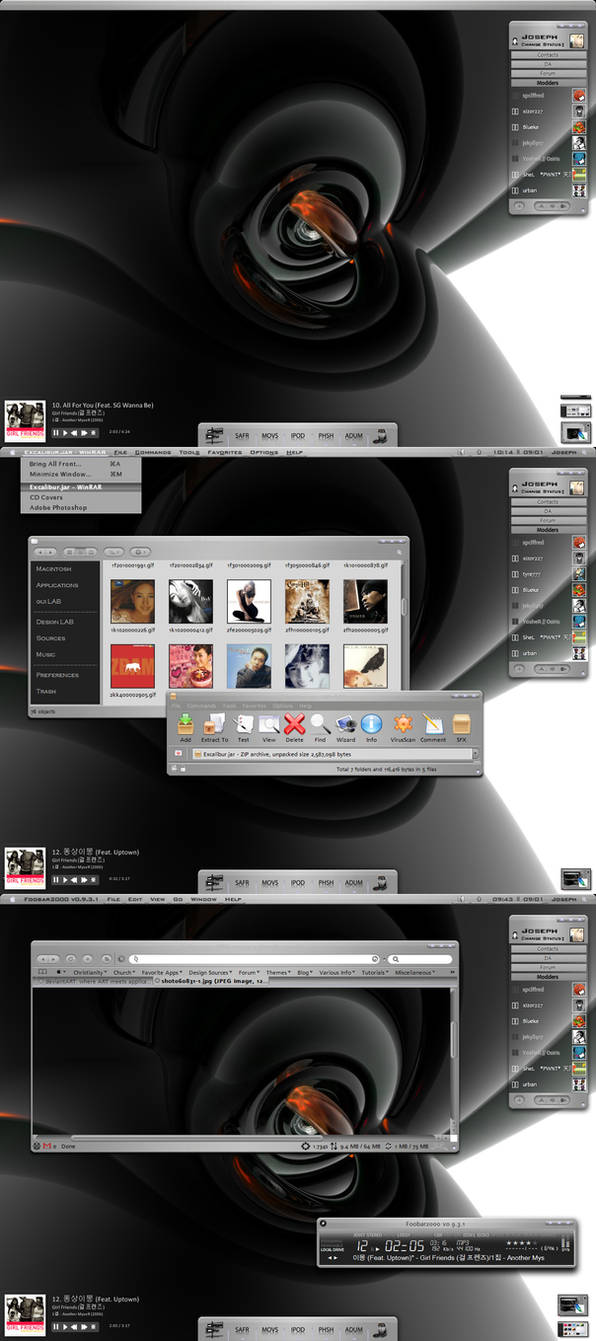Open the Tutorials bookmark dropdown
The width and height of the screenshot is (596, 1341).
coord(376,972)
